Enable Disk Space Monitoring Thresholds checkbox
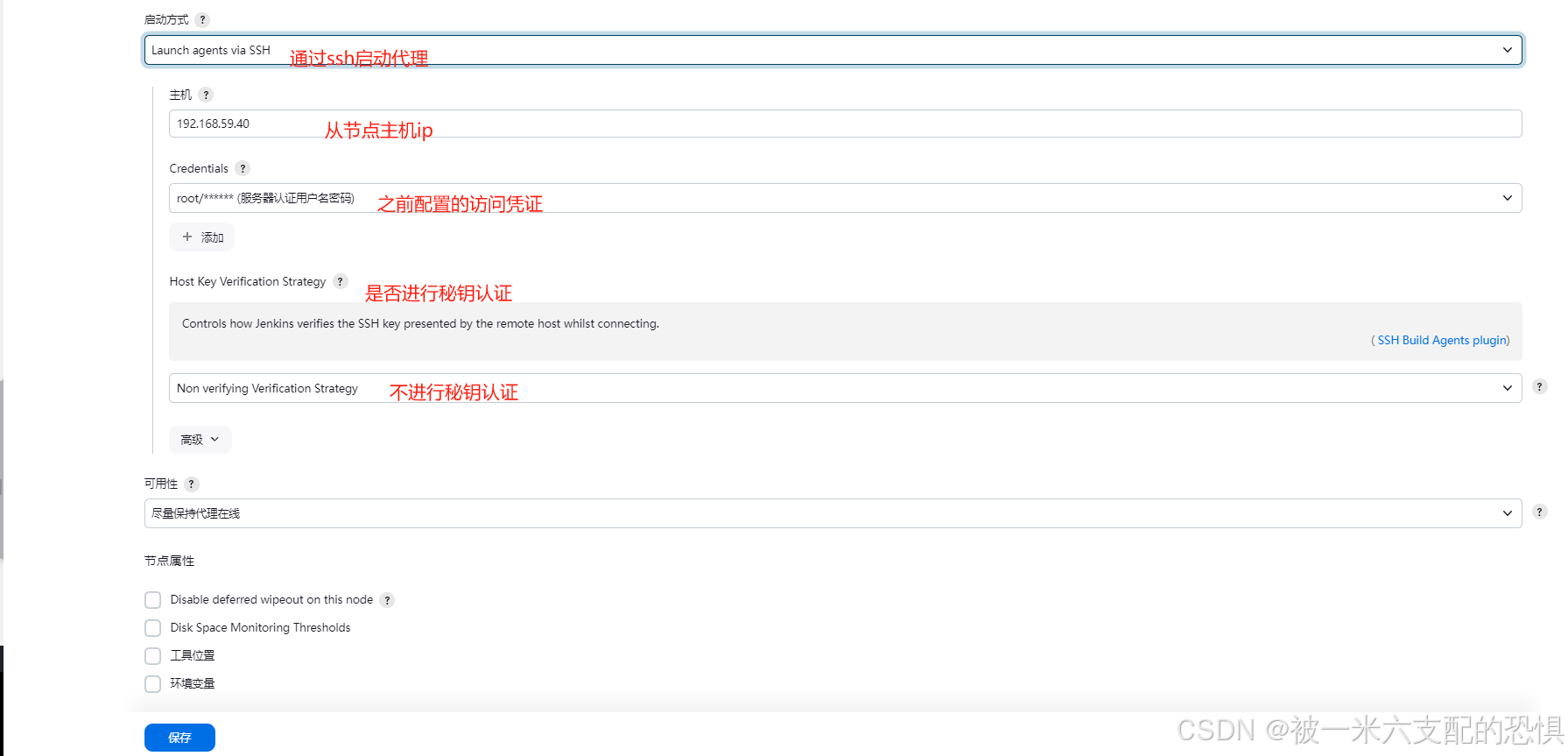The image size is (1568, 756). [152, 628]
